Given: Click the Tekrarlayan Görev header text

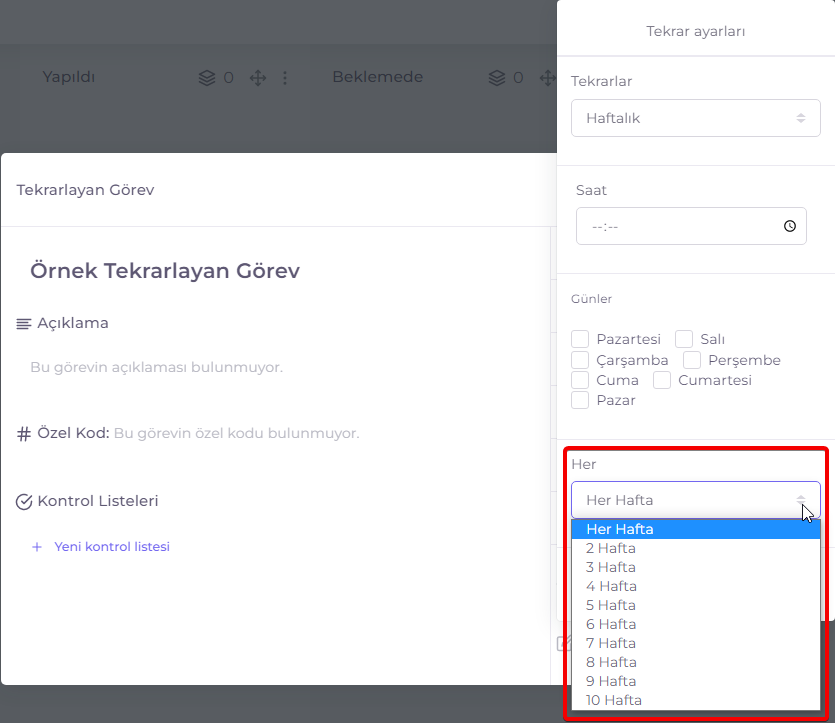Looking at the screenshot, I should [x=85, y=190].
